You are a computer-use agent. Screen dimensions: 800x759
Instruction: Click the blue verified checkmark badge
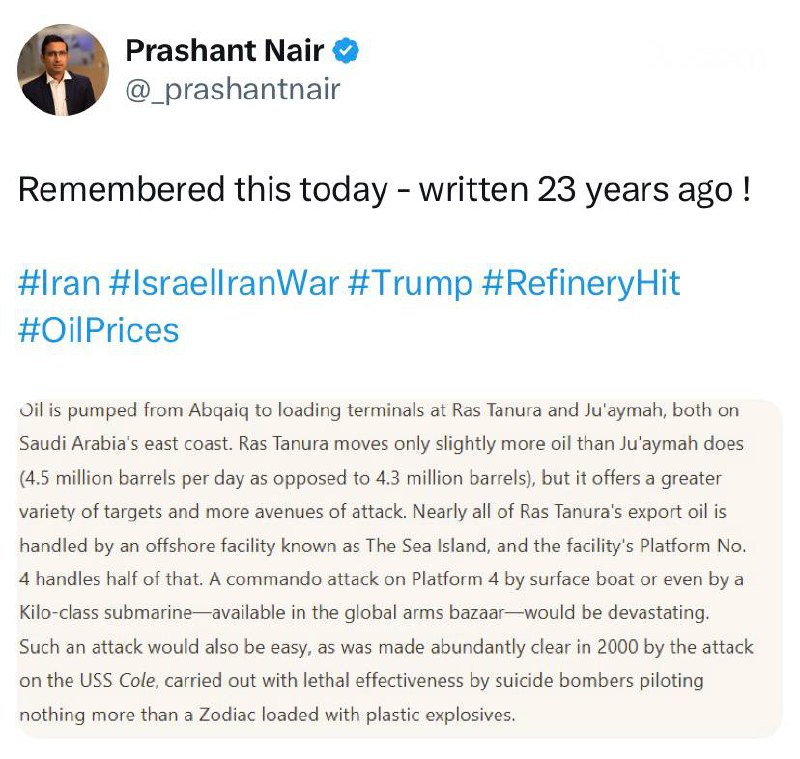coord(345,50)
